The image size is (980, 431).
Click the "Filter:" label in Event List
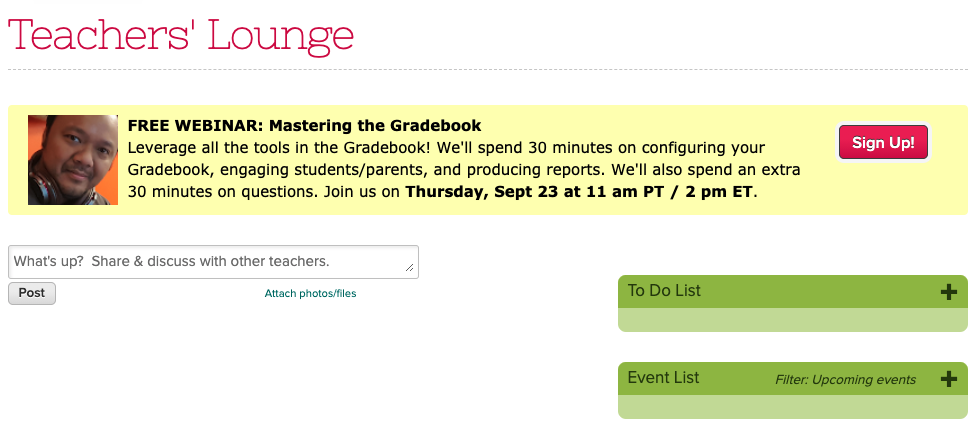point(791,380)
